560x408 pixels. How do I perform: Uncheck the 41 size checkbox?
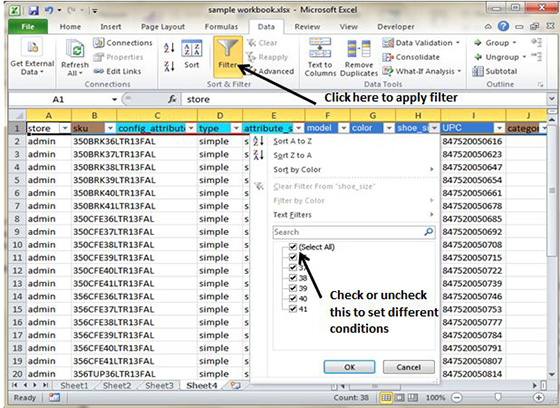[x=293, y=309]
